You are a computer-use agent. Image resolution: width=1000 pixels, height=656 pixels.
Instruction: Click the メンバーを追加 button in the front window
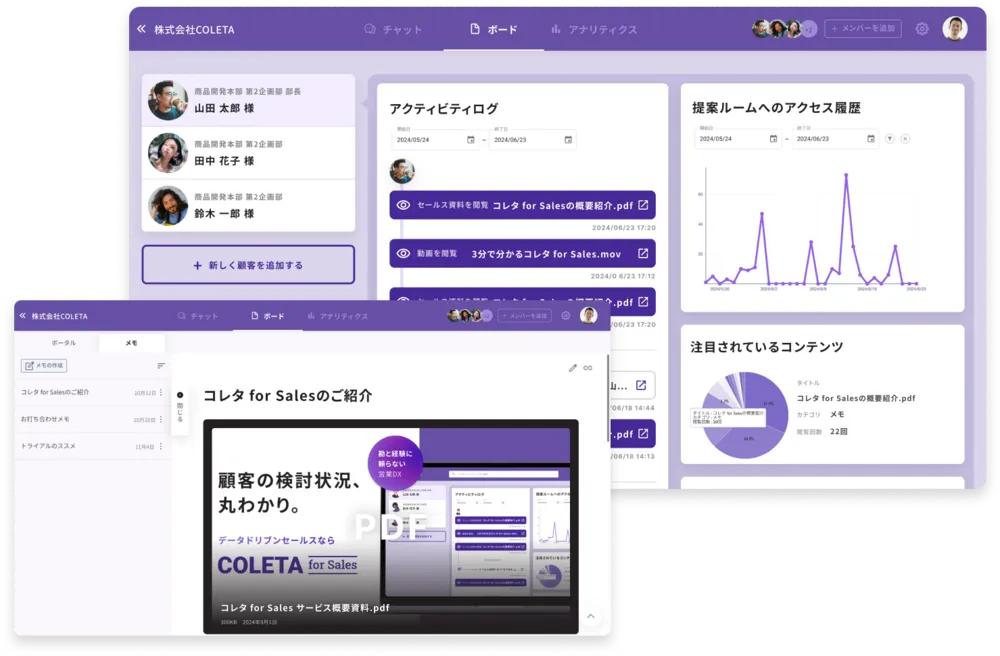tap(524, 316)
